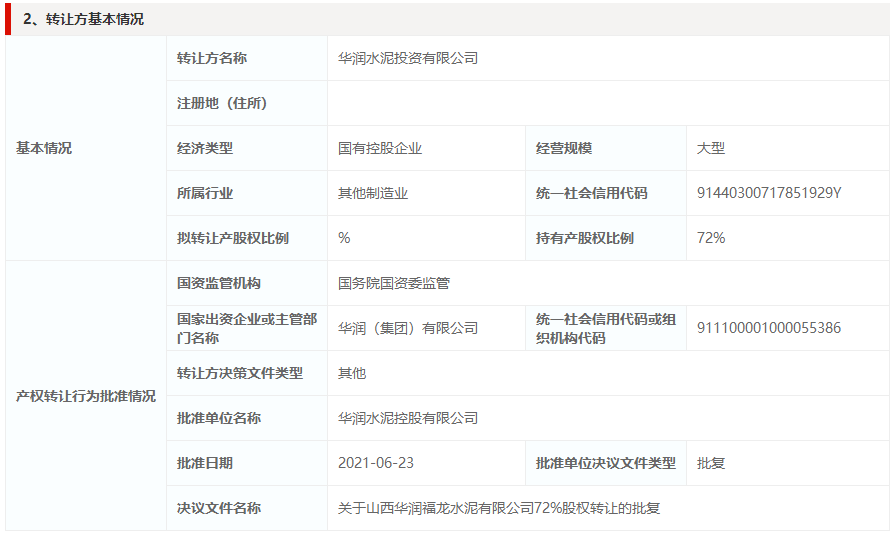
Task: Select the value 大型
Action: tap(711, 148)
